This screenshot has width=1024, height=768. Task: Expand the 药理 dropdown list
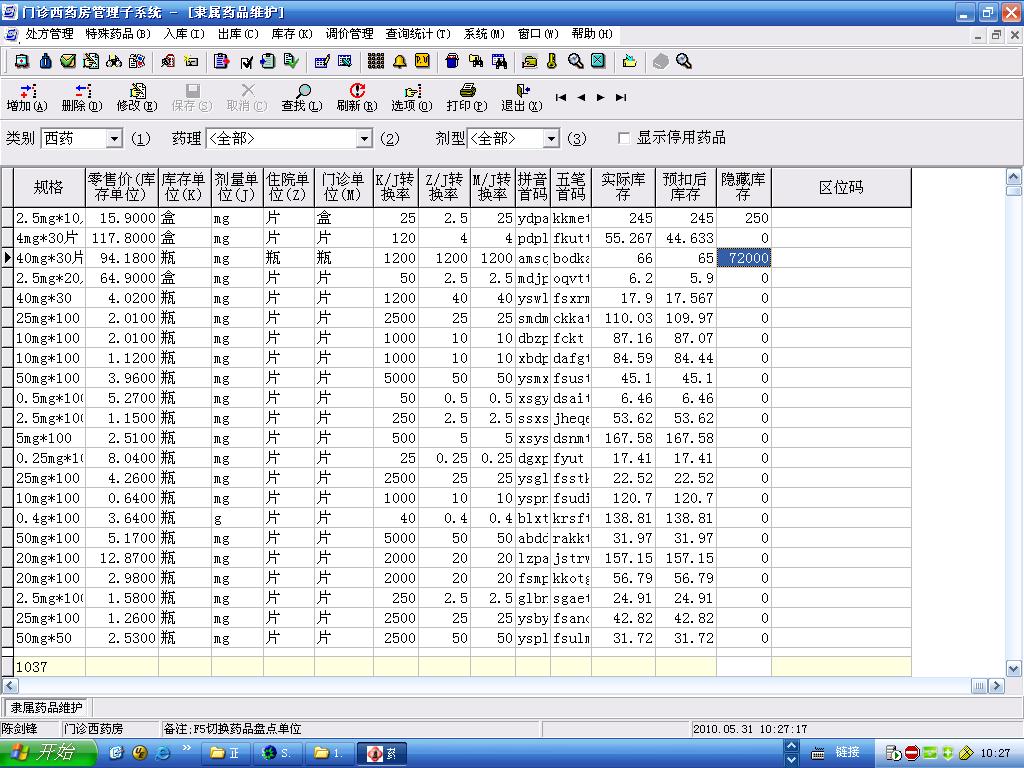point(364,139)
